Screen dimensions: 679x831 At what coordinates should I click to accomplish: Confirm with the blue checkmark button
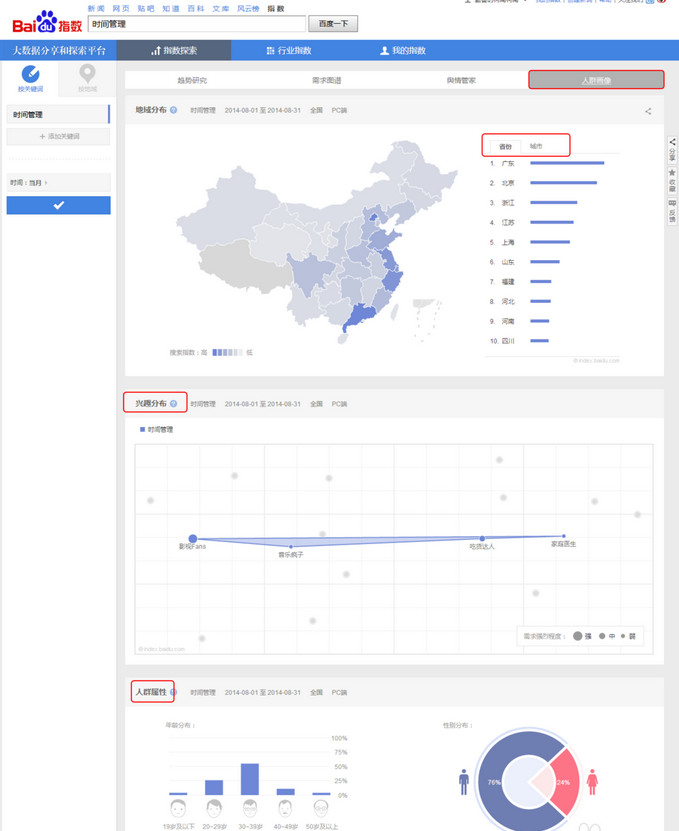58,205
